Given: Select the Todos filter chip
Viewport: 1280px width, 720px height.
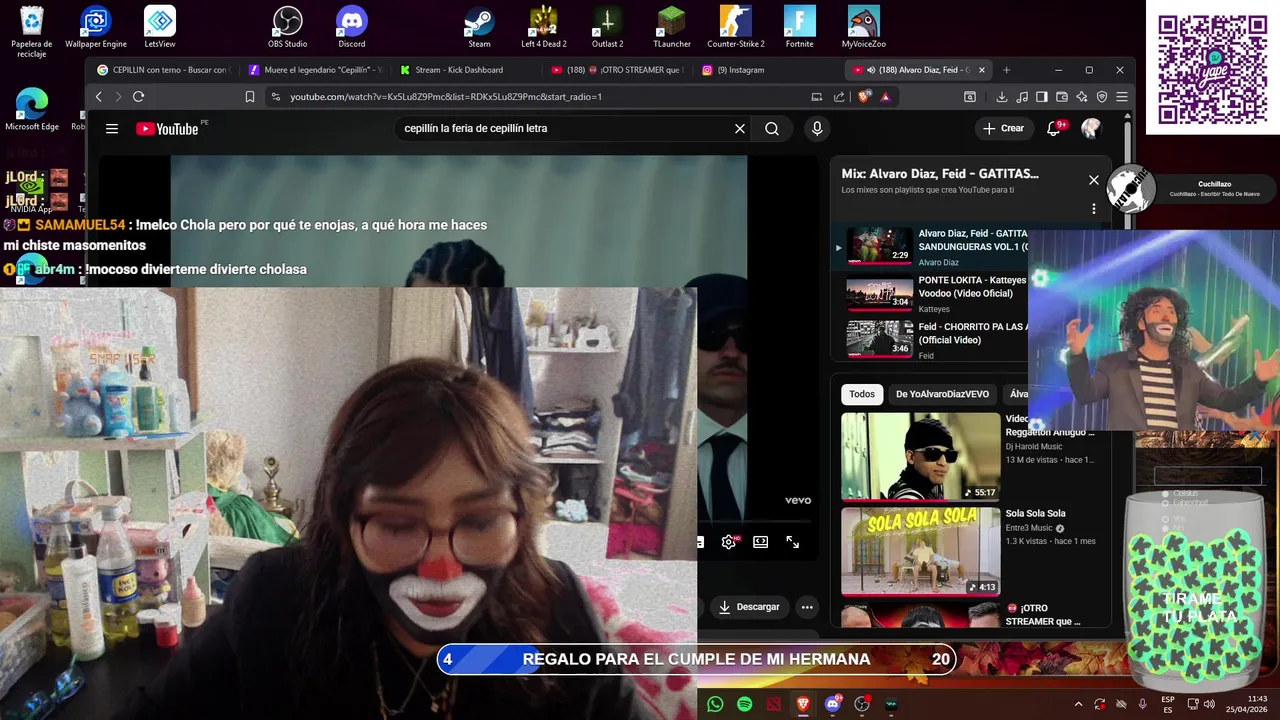Looking at the screenshot, I should coord(862,394).
